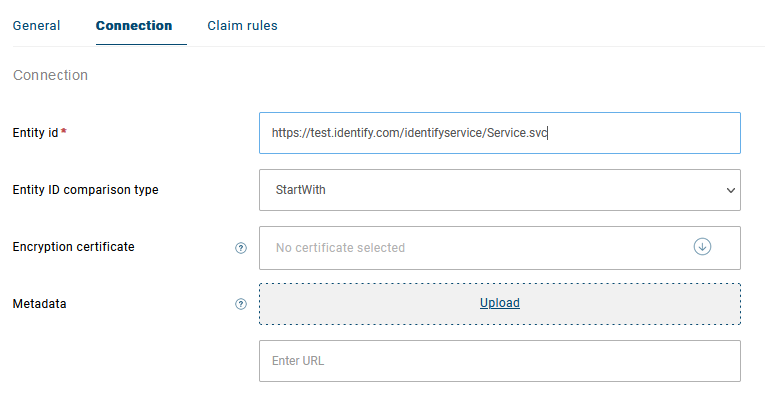Screen dimensions: 765x399
Task: Click the Enter URL input field
Action: 500,361
